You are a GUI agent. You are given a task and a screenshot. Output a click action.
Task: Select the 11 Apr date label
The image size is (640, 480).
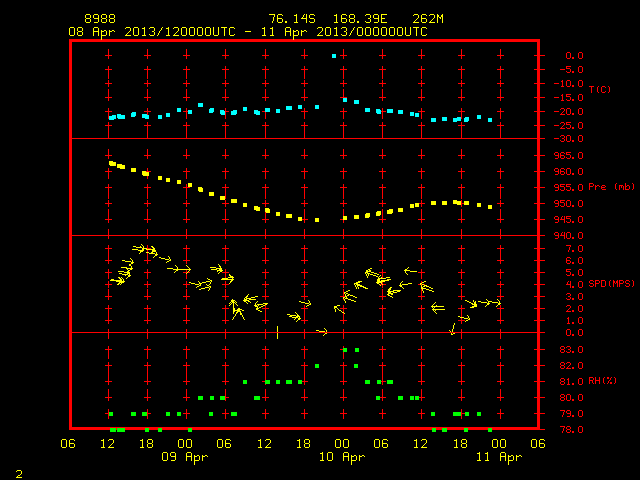499,457
